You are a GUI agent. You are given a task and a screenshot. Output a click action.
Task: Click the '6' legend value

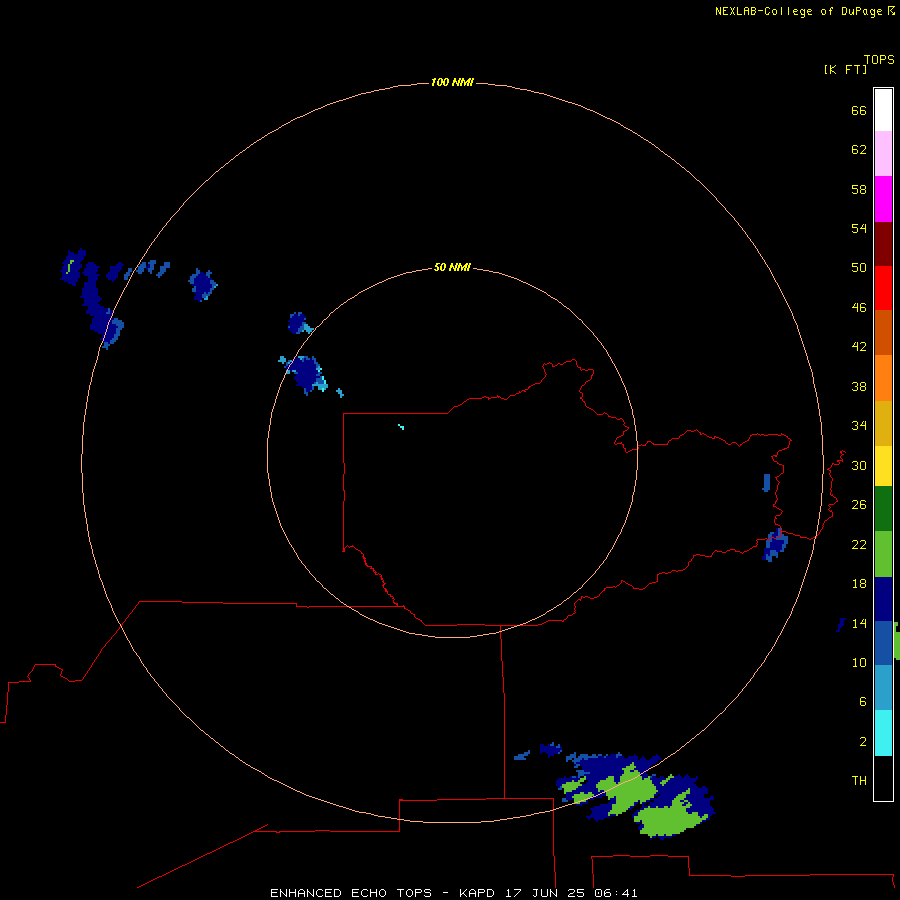[863, 702]
